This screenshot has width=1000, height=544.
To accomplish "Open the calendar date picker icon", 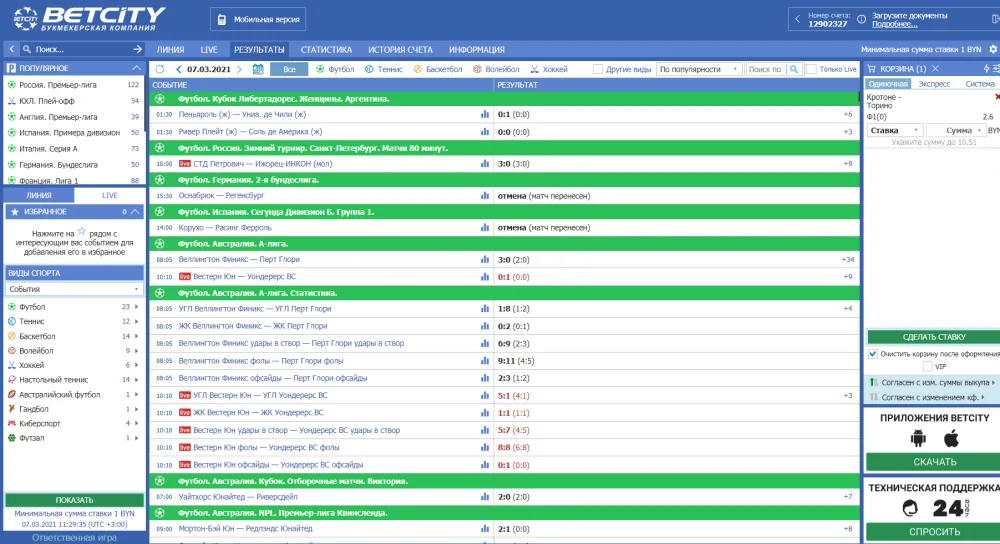I will 258,69.
